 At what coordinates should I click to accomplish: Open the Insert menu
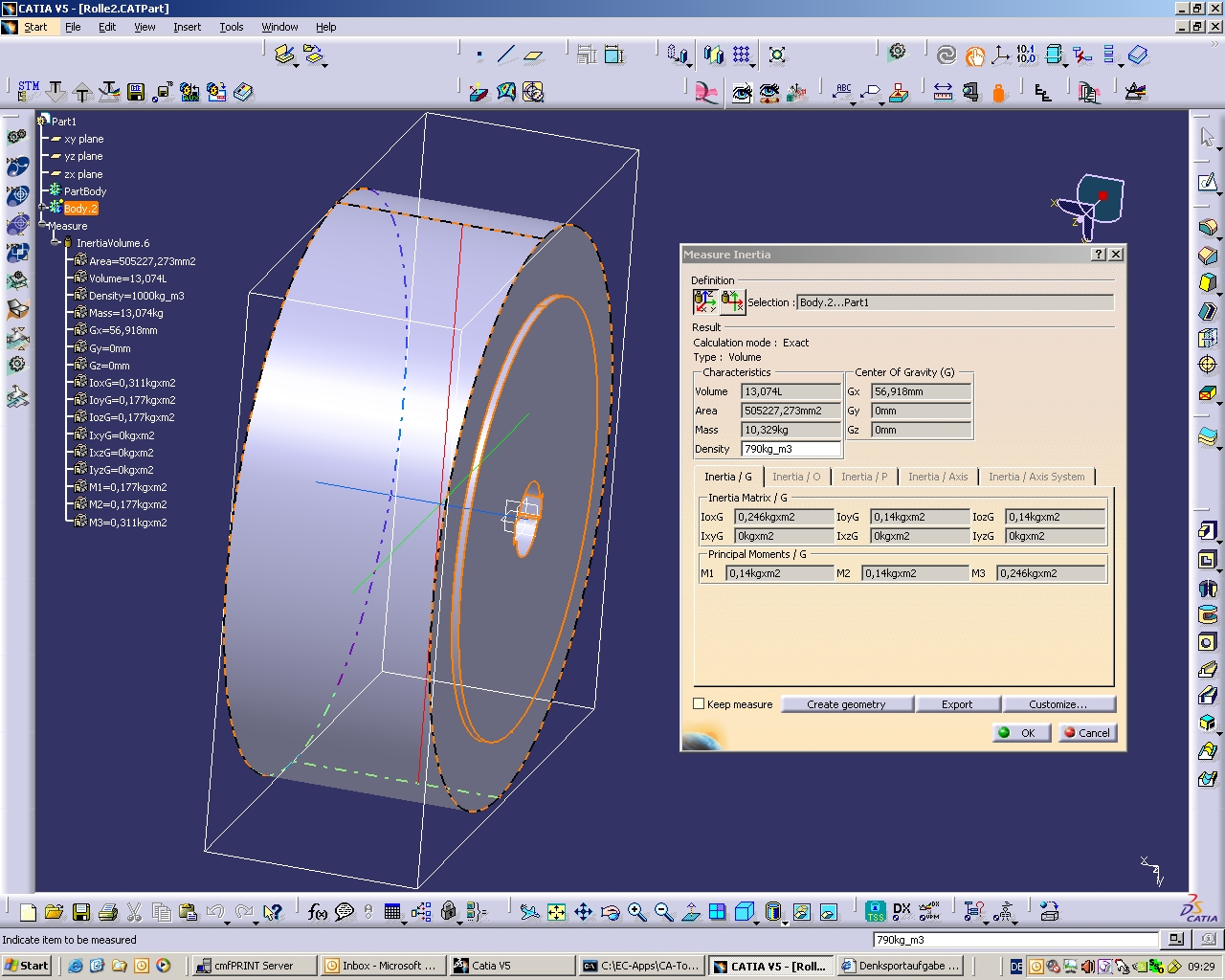(x=187, y=27)
